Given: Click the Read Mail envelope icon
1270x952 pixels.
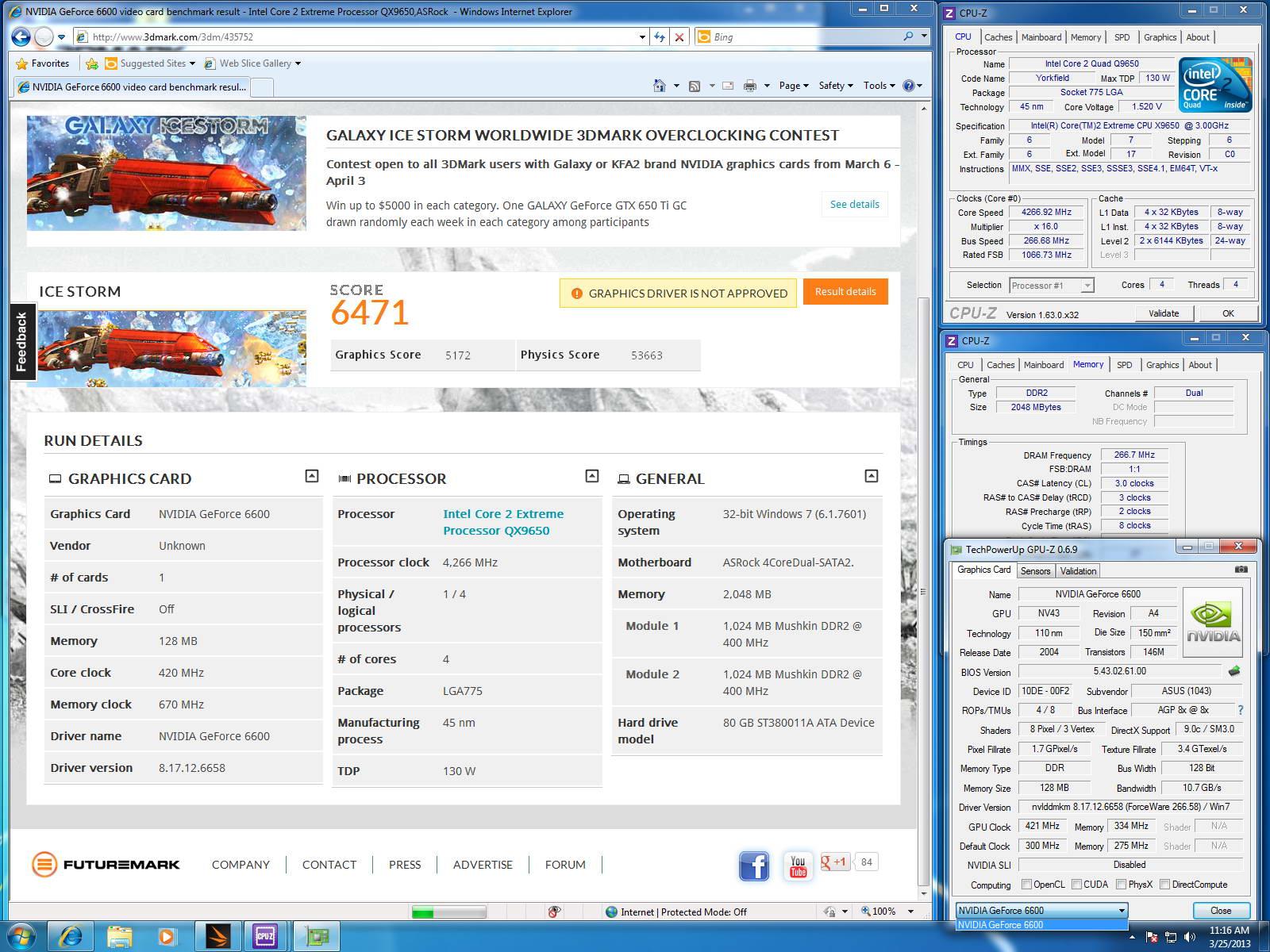Looking at the screenshot, I should [728, 86].
